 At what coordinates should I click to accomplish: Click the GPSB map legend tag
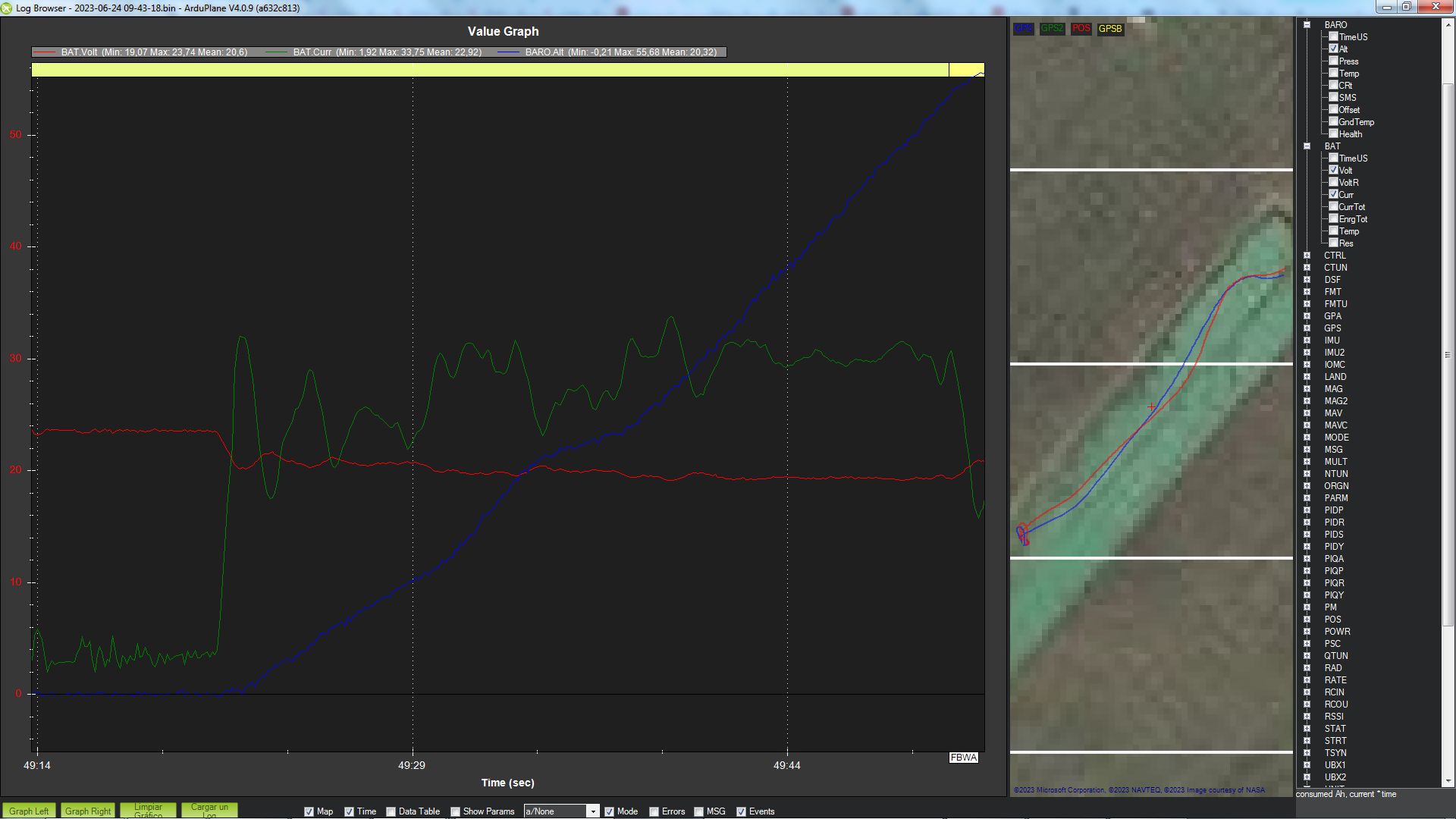click(x=1110, y=29)
